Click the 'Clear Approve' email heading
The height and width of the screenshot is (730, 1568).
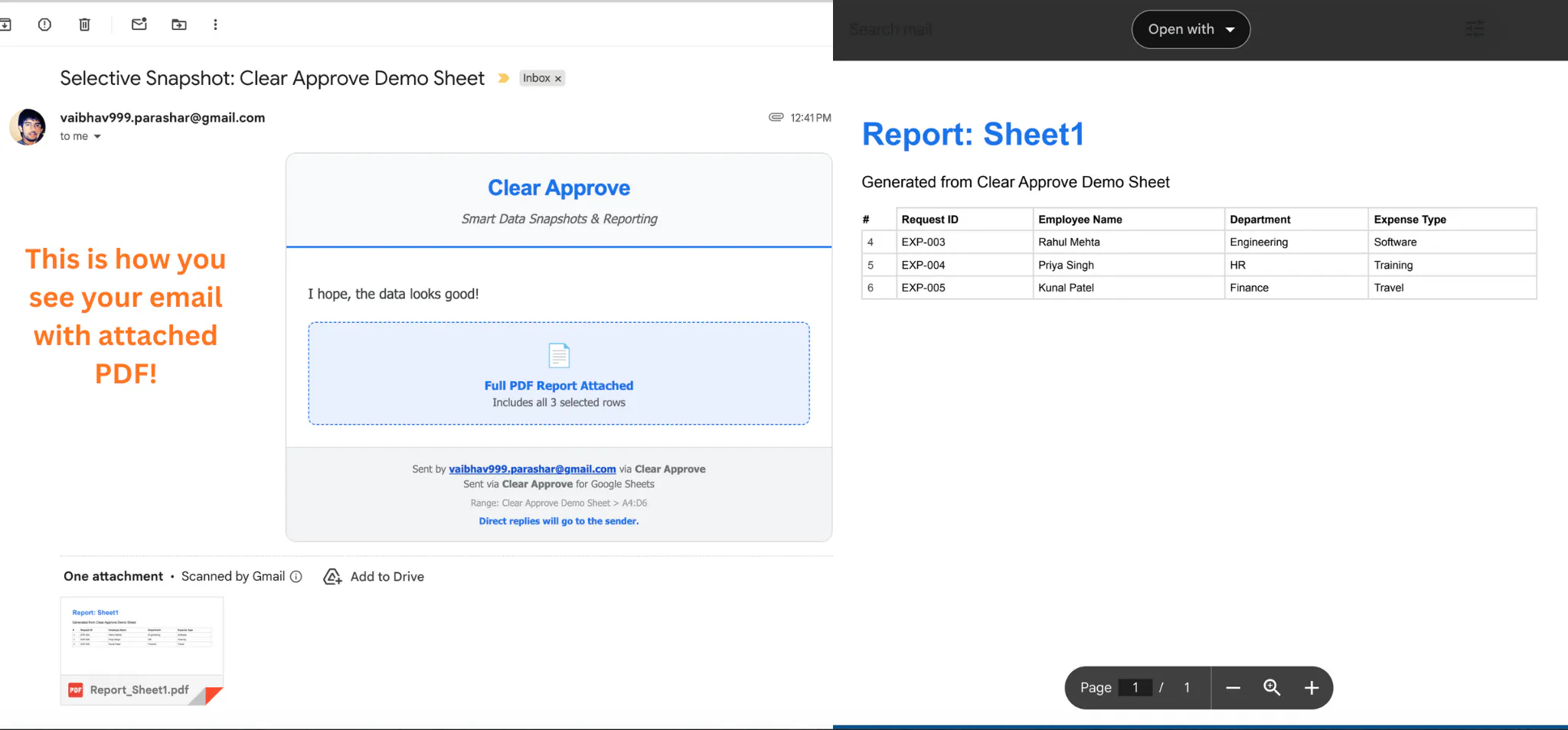click(559, 188)
